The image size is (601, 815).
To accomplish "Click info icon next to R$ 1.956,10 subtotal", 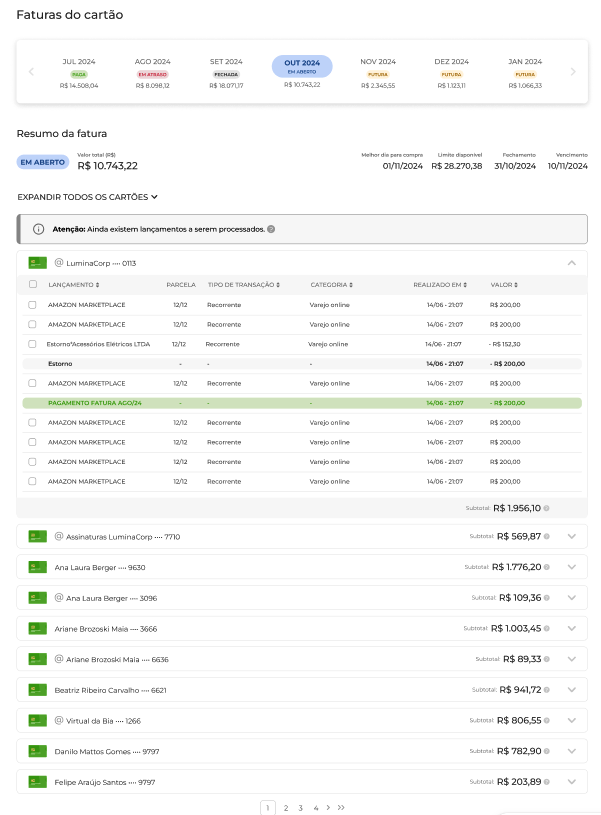I will coord(547,508).
